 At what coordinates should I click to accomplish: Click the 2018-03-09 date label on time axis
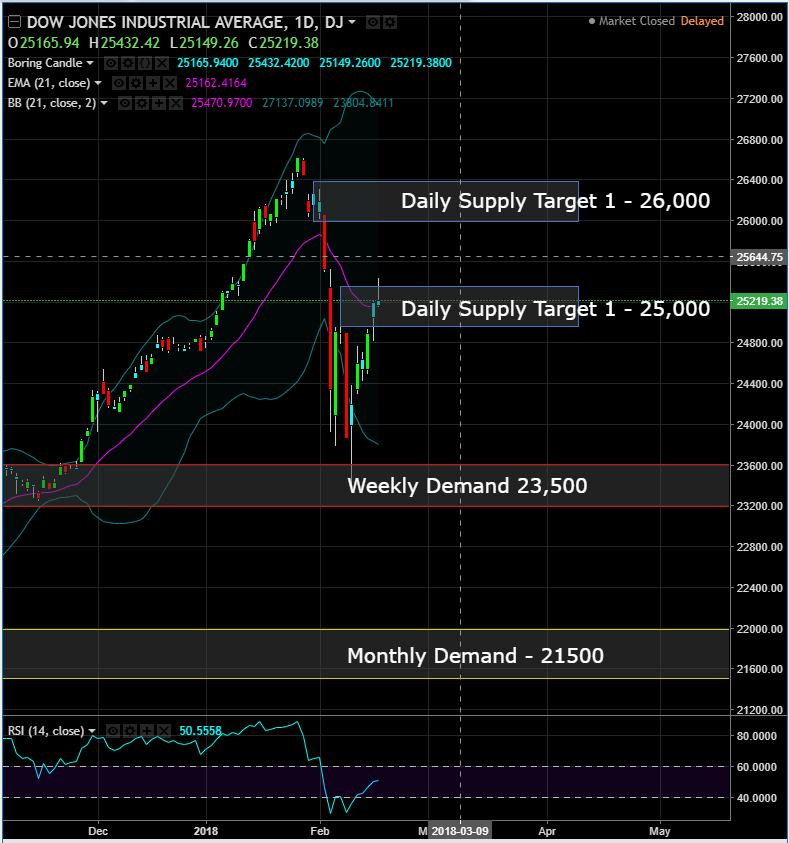(460, 831)
